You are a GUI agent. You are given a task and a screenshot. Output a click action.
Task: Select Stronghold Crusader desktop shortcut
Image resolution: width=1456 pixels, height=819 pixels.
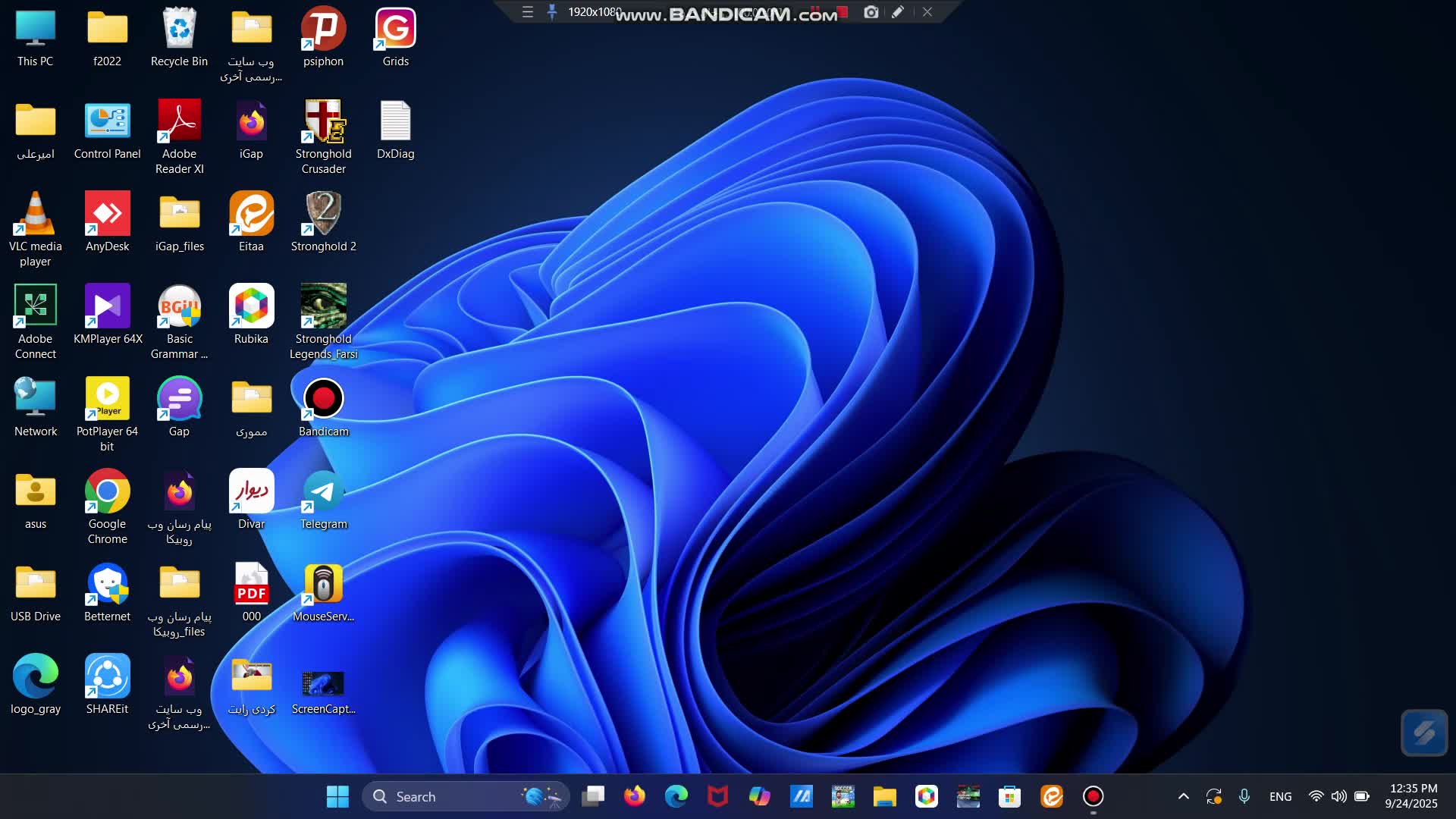click(x=323, y=130)
